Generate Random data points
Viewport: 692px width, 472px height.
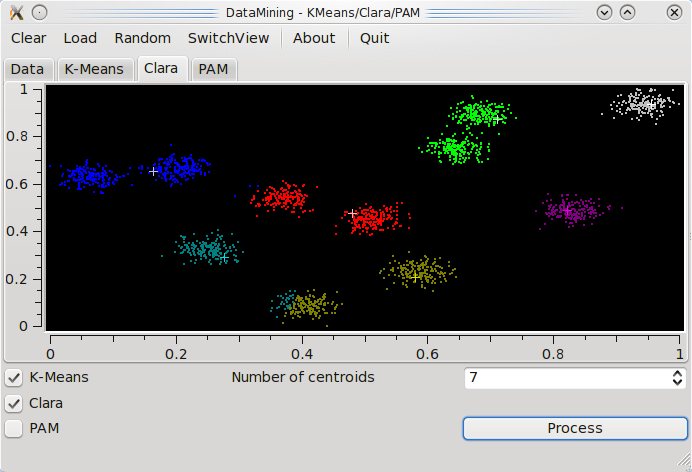pos(143,38)
